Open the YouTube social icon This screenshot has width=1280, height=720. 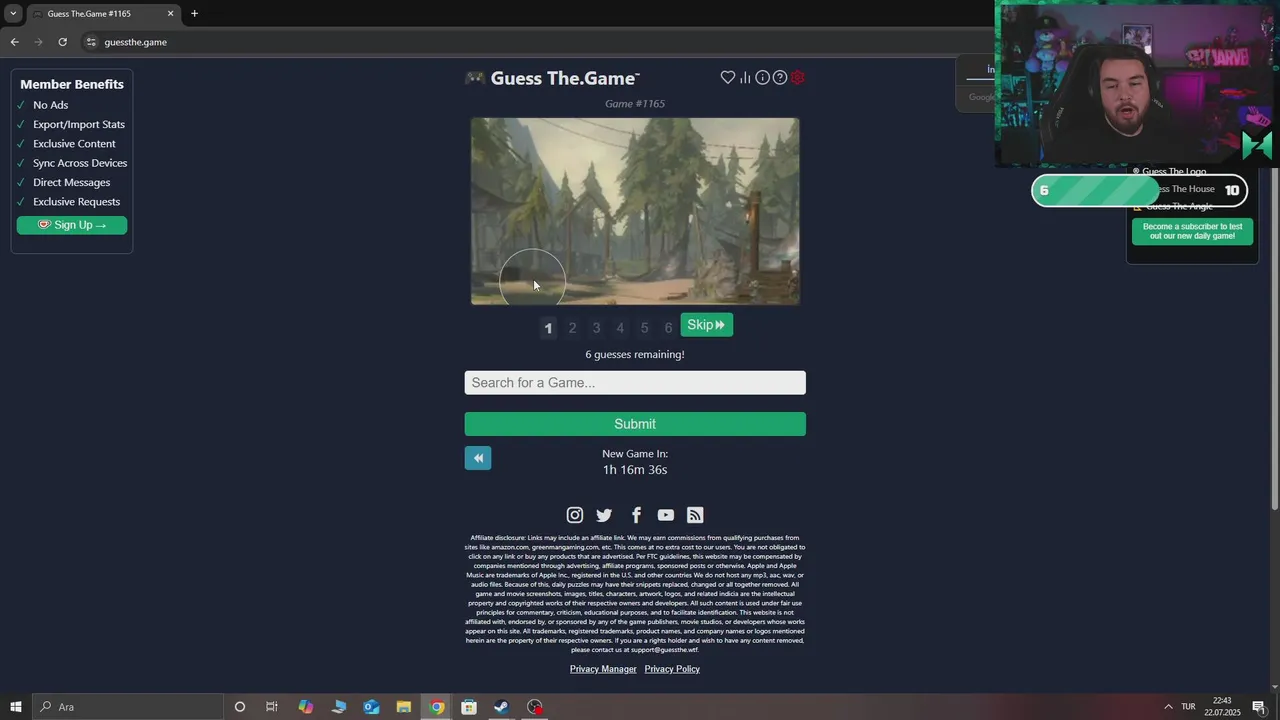pos(666,515)
